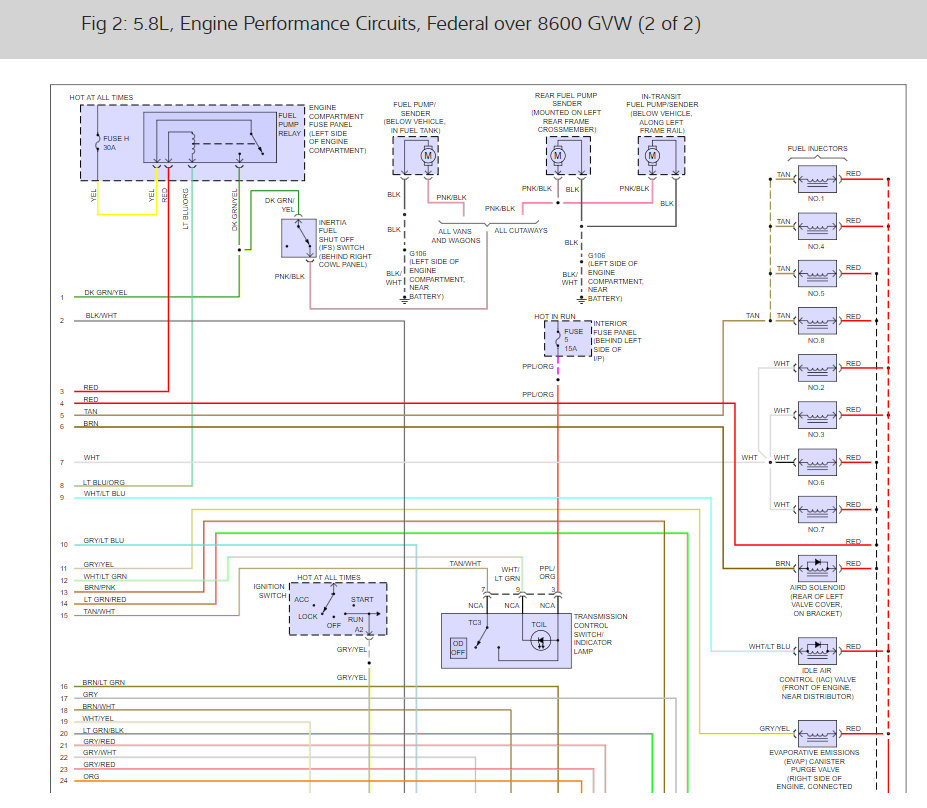Select the EVAP canister purge valve symbol
This screenshot has width=927, height=808.
[817, 734]
